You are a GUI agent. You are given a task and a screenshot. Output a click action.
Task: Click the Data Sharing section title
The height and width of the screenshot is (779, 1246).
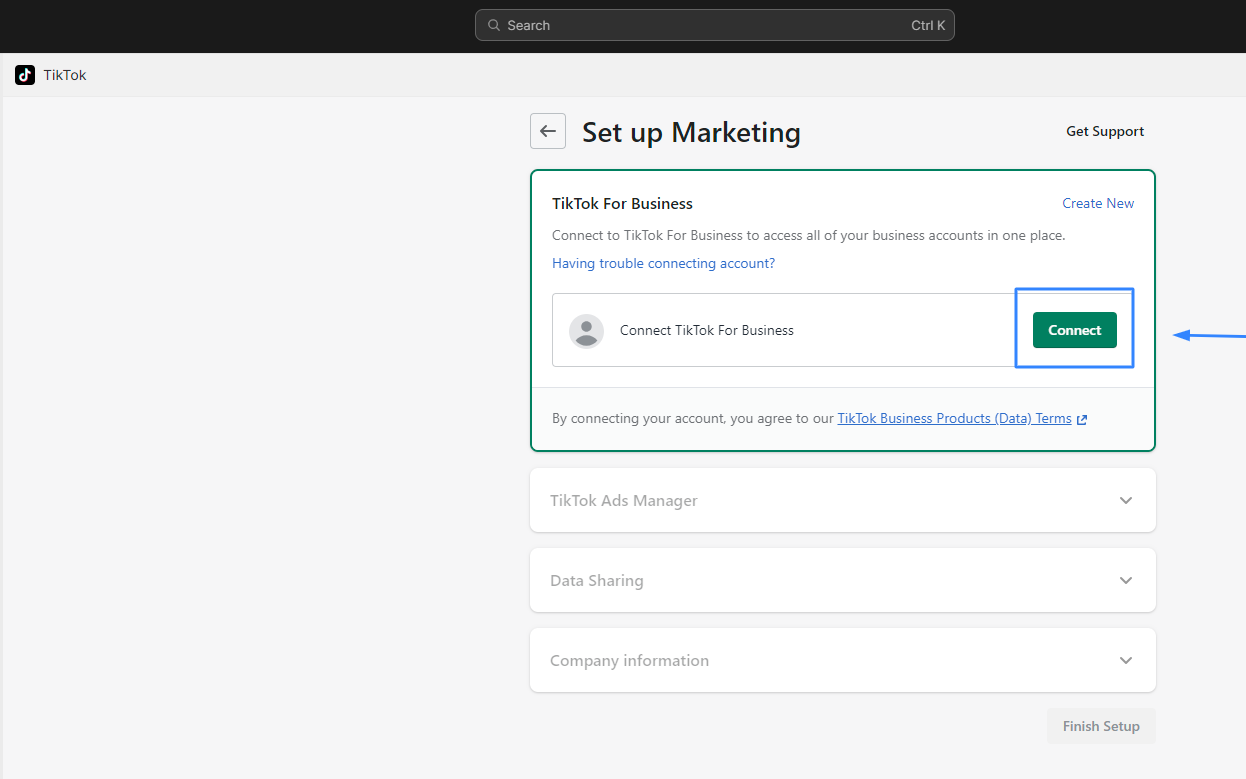tap(597, 580)
